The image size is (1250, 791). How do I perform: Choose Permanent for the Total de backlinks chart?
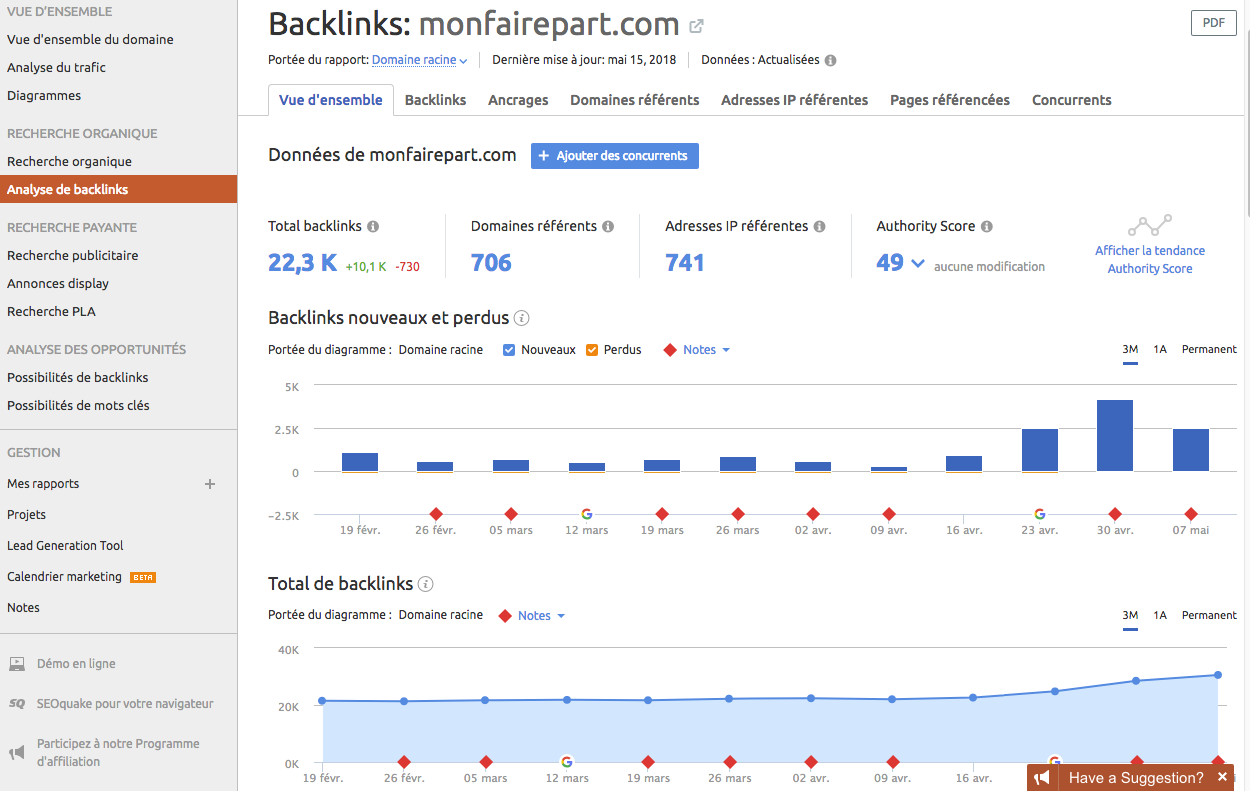tap(1209, 616)
